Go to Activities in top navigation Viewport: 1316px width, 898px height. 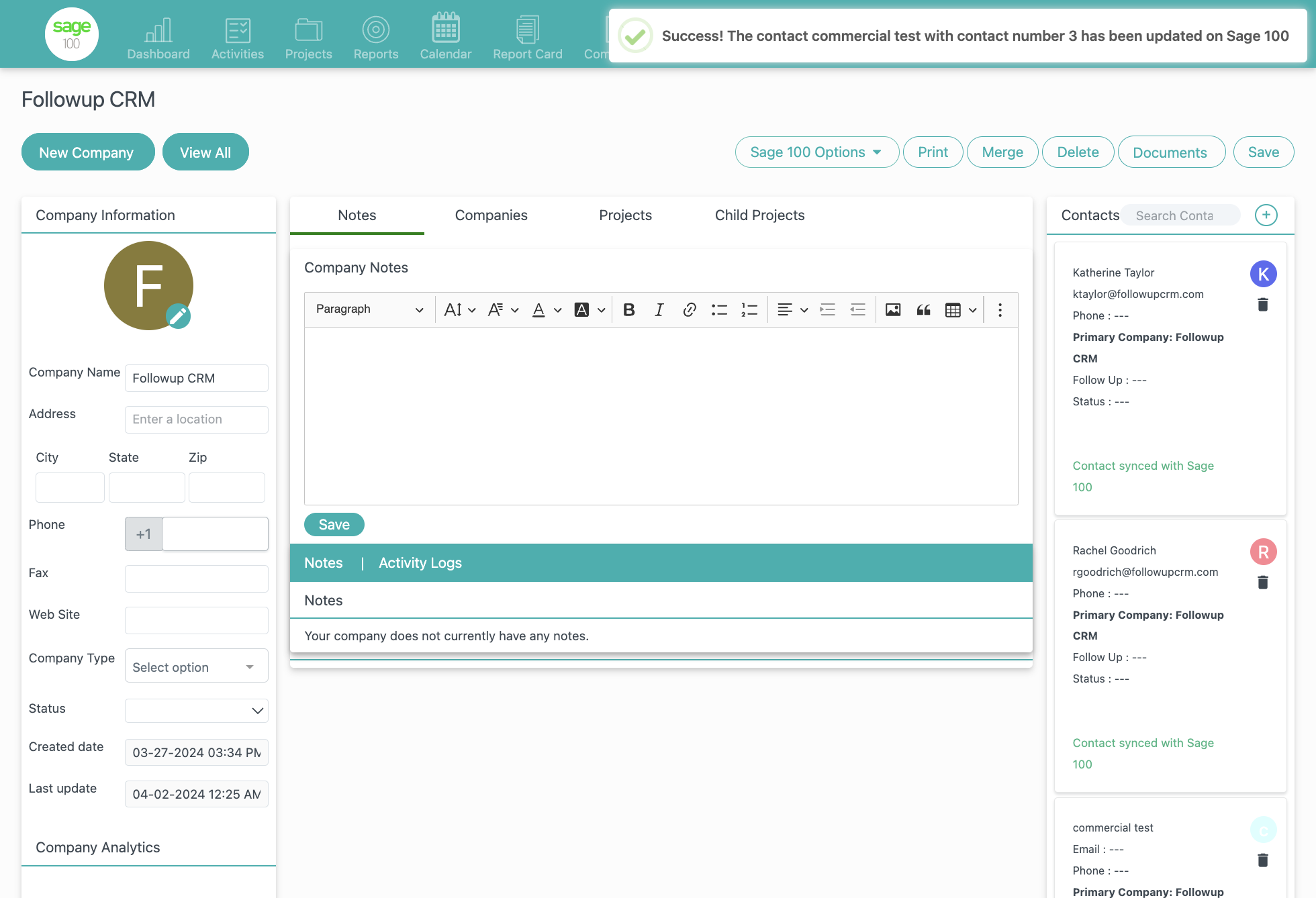pyautogui.click(x=238, y=38)
